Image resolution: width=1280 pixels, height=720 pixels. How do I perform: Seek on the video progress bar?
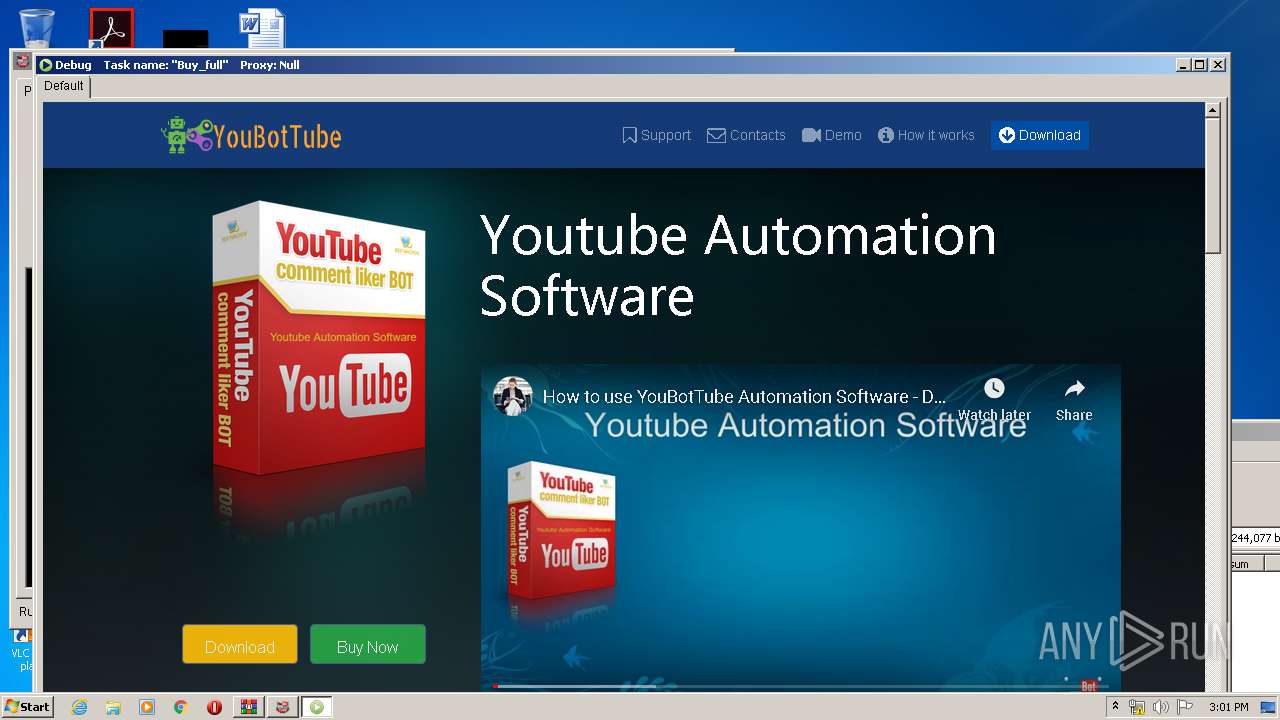(x=800, y=686)
